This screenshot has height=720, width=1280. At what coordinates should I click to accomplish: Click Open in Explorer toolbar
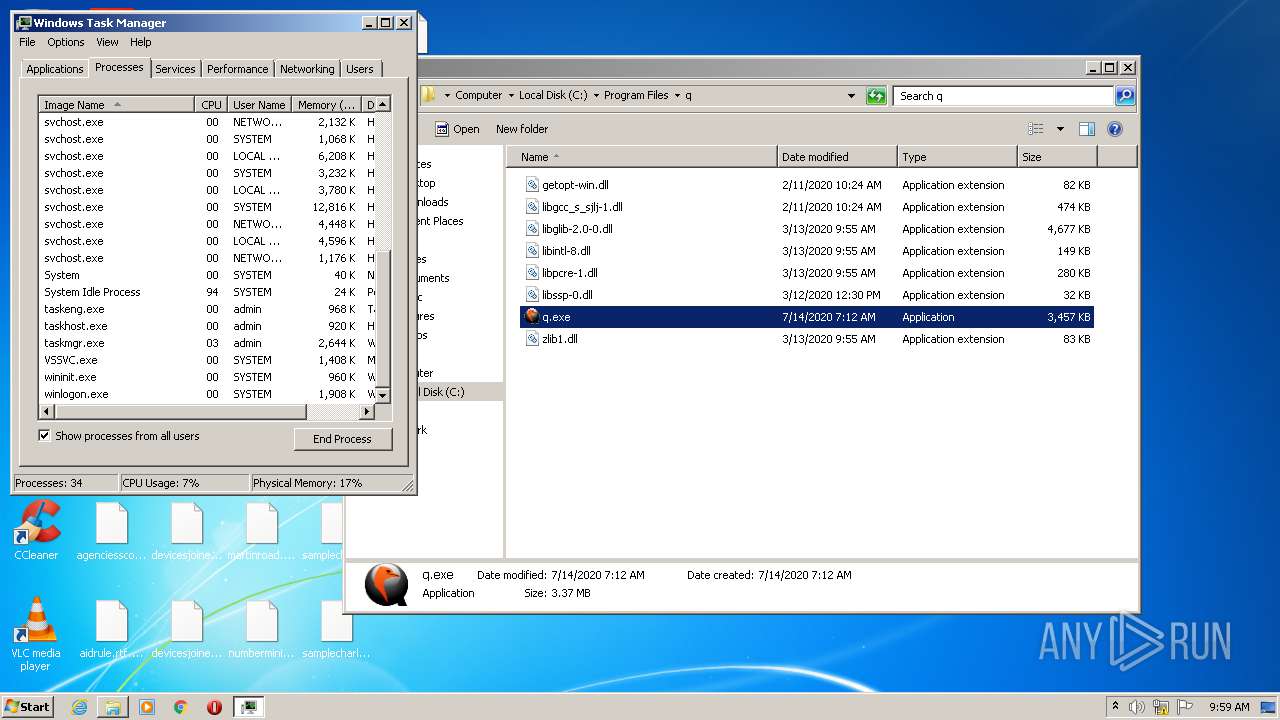(457, 129)
